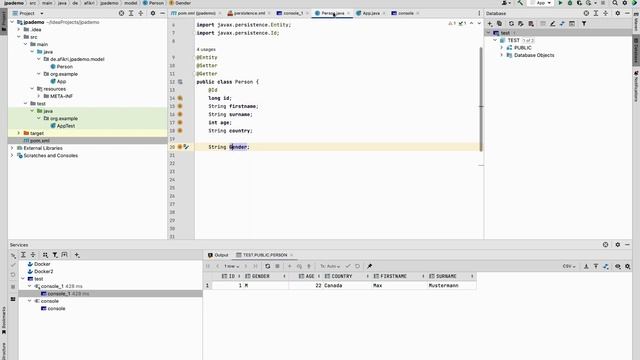Collapse the test node in the Services tree
The width and height of the screenshot is (640, 360).
coord(23,279)
